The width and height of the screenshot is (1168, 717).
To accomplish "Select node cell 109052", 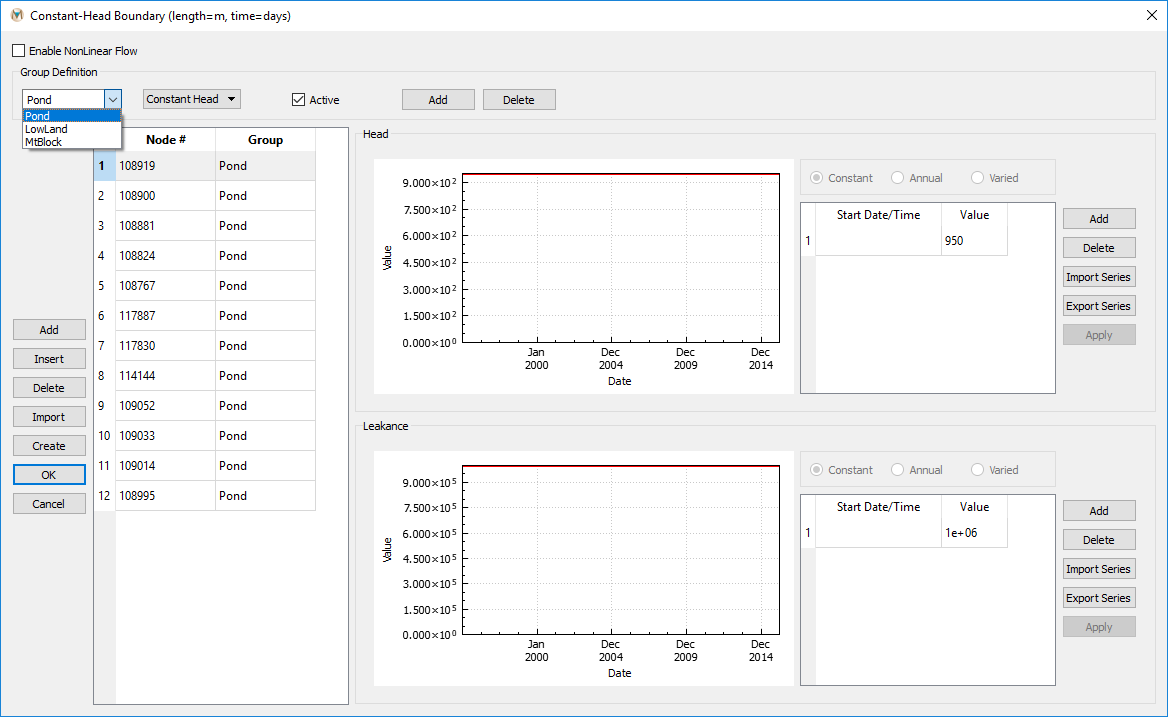I will tap(165, 406).
